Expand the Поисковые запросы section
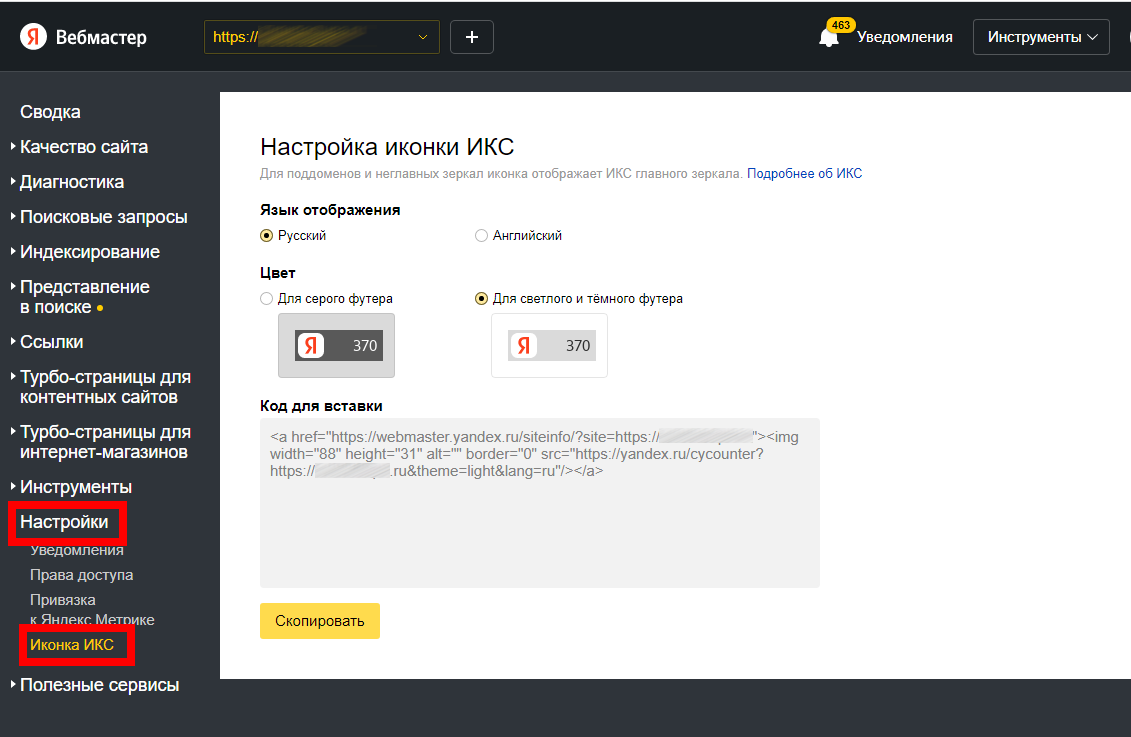The image size is (1131, 737). click(103, 217)
